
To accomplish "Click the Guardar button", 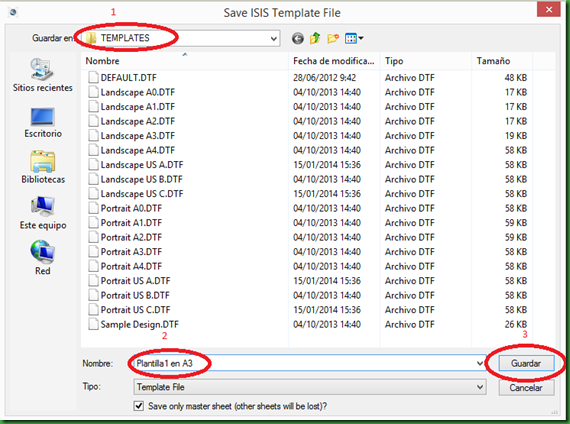I will [526, 363].
